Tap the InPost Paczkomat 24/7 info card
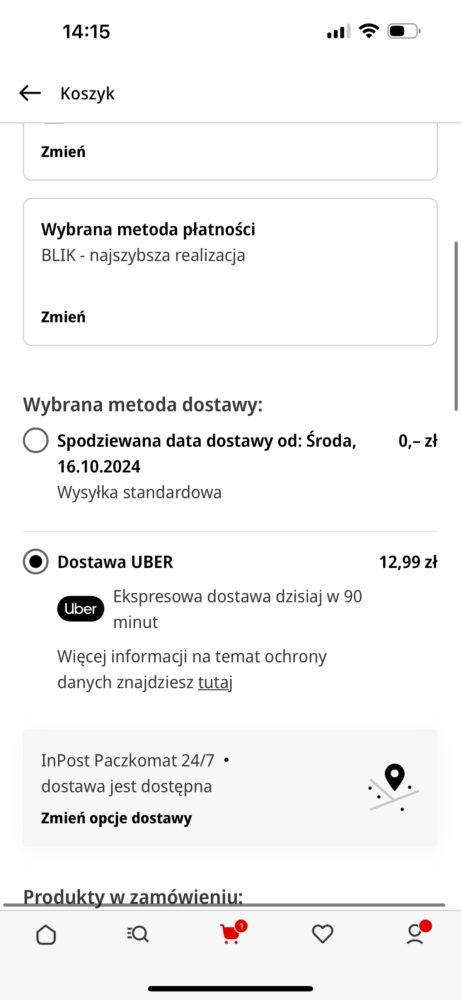 coord(230,788)
